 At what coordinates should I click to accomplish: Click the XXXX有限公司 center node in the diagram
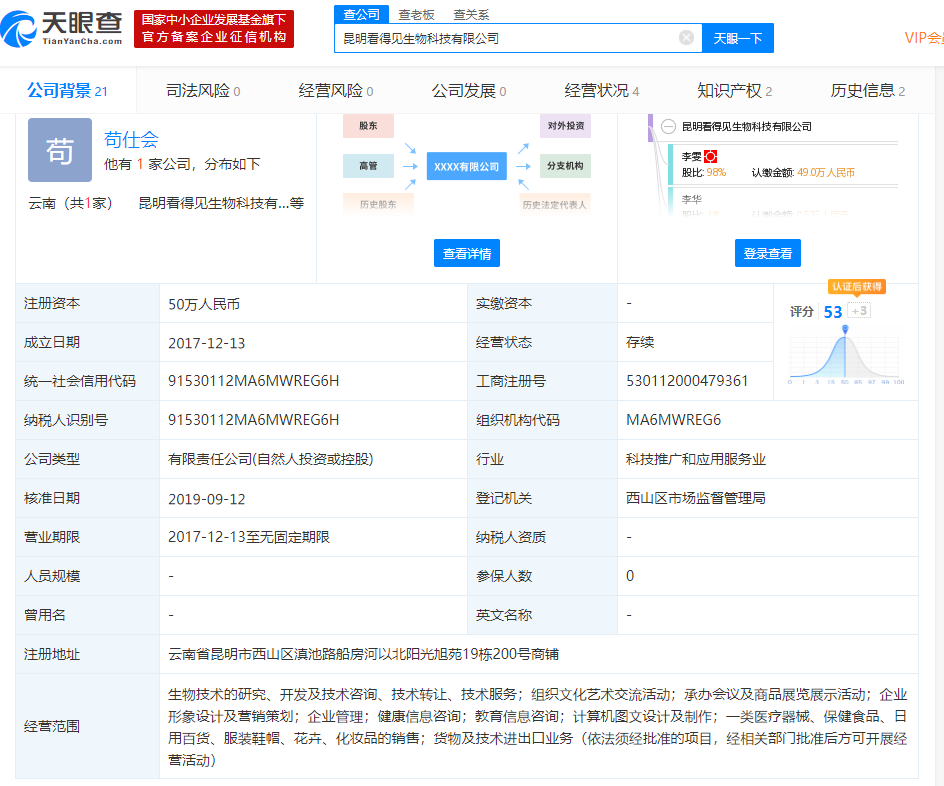coord(466,166)
